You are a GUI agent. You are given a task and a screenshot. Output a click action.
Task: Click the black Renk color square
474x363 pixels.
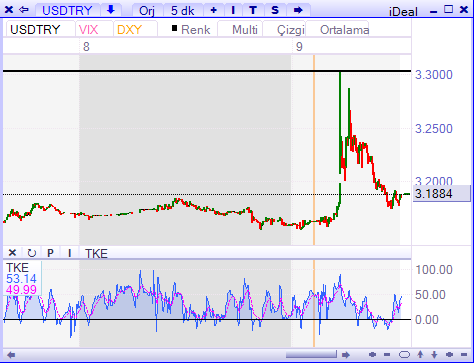point(174,29)
